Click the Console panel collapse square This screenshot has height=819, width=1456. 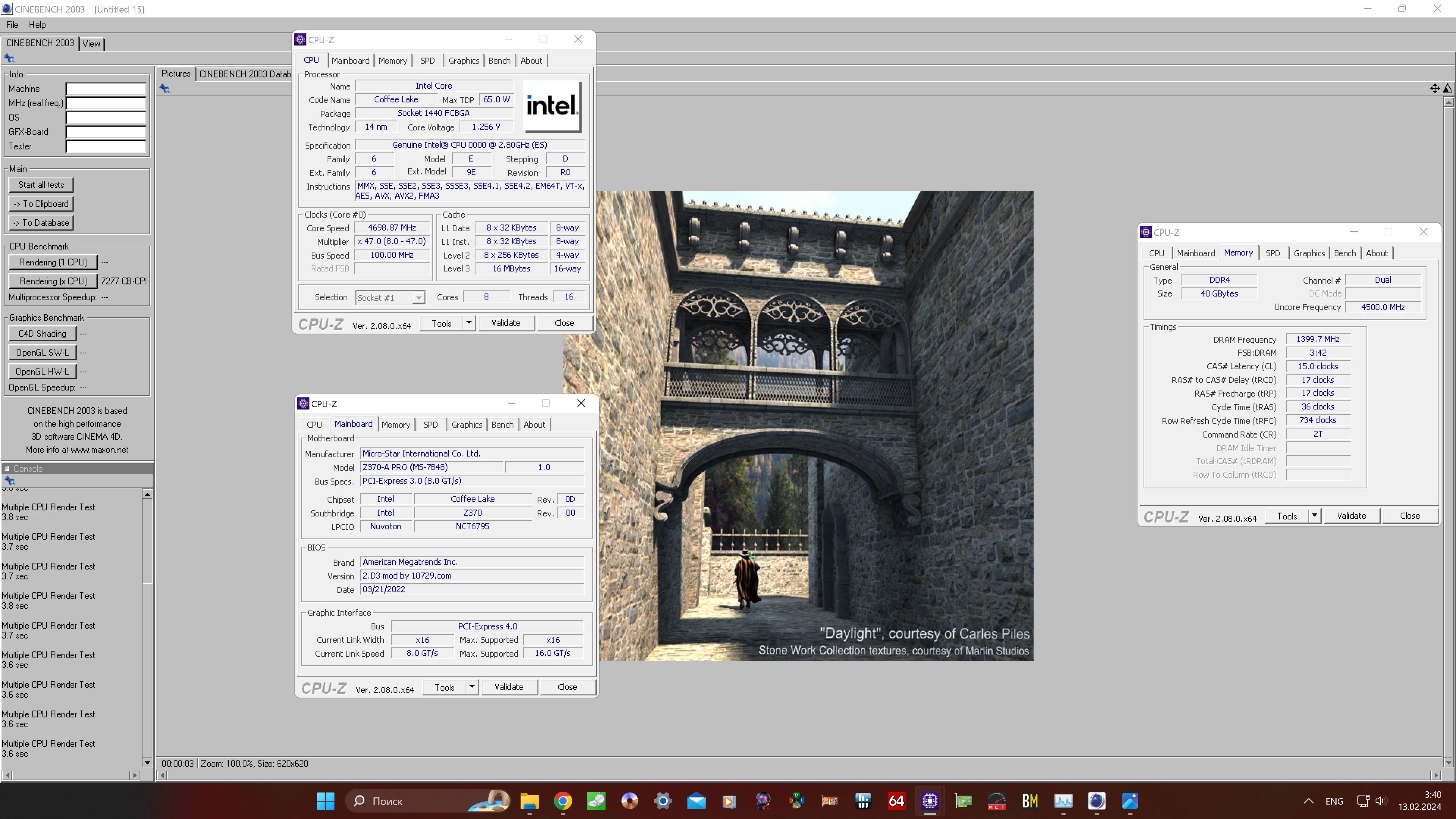[x=7, y=469]
